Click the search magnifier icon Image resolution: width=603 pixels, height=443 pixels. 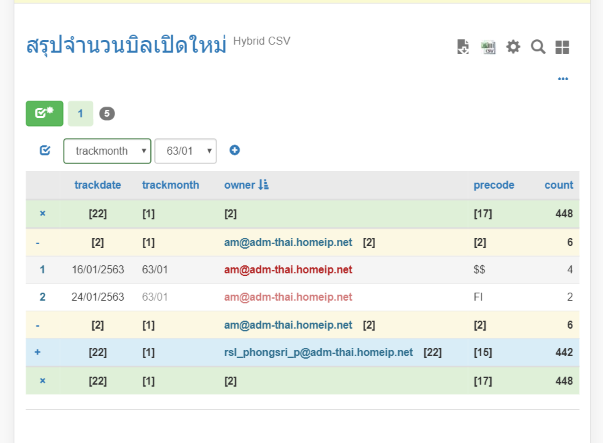[538, 47]
